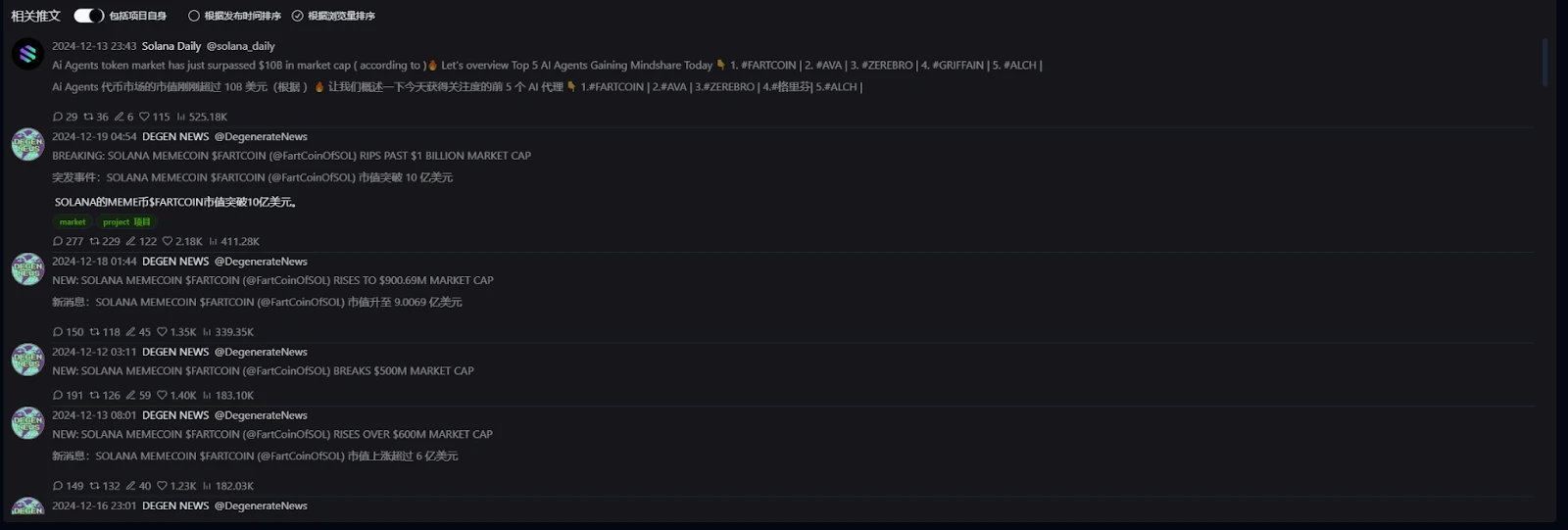Click views chart icon showing 183.10K

(207, 396)
